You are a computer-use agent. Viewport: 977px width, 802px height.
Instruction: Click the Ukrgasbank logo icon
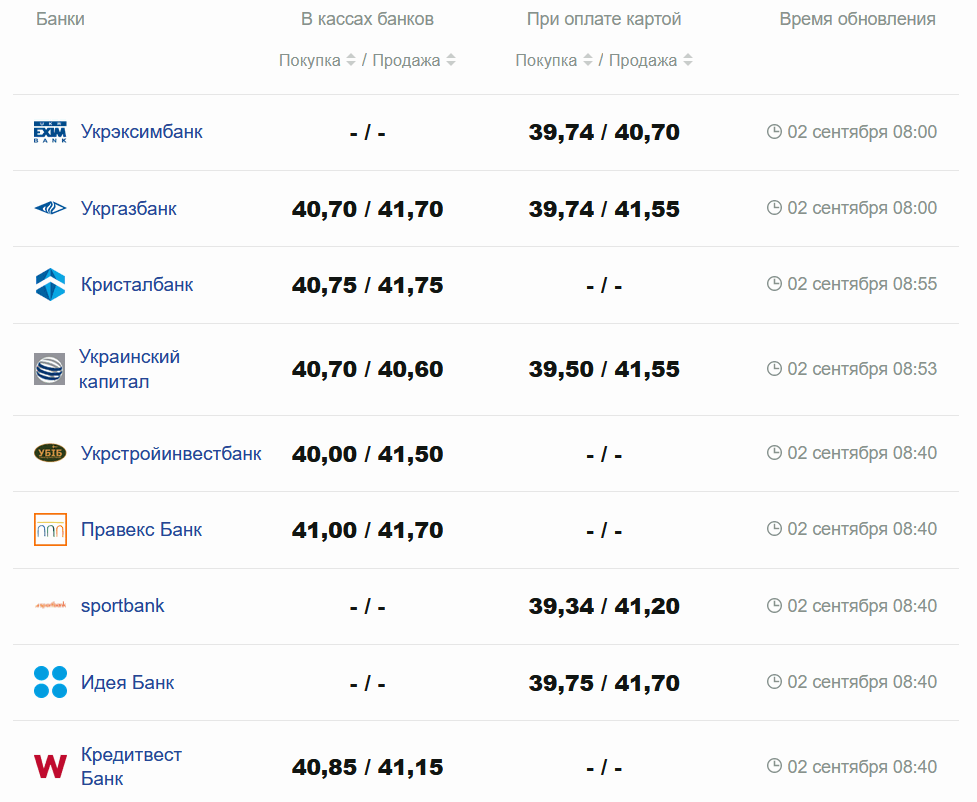tap(50, 208)
